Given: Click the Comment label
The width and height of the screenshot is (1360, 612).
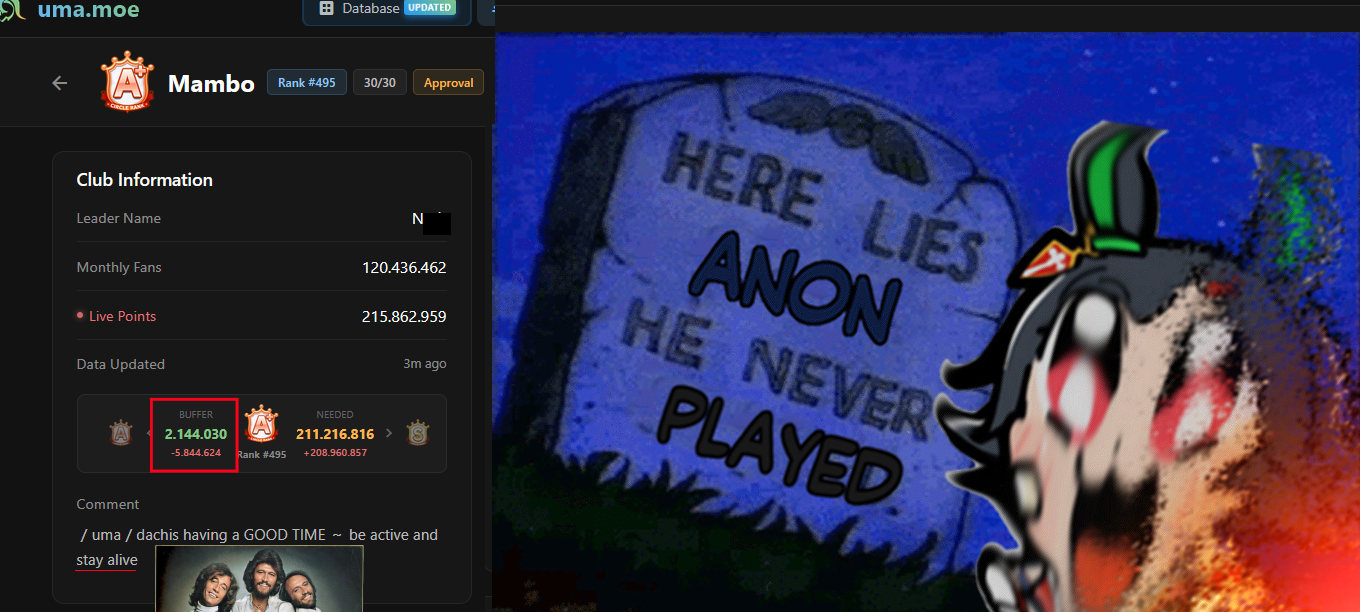Looking at the screenshot, I should coord(108,504).
